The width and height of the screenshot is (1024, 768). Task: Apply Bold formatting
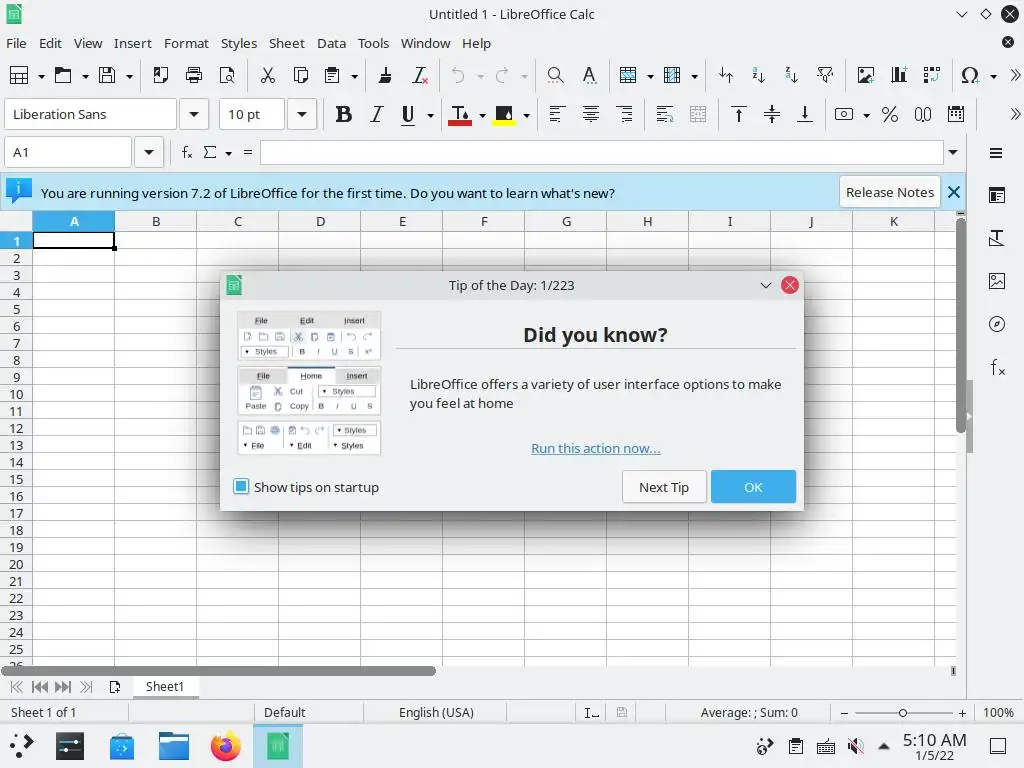click(344, 114)
